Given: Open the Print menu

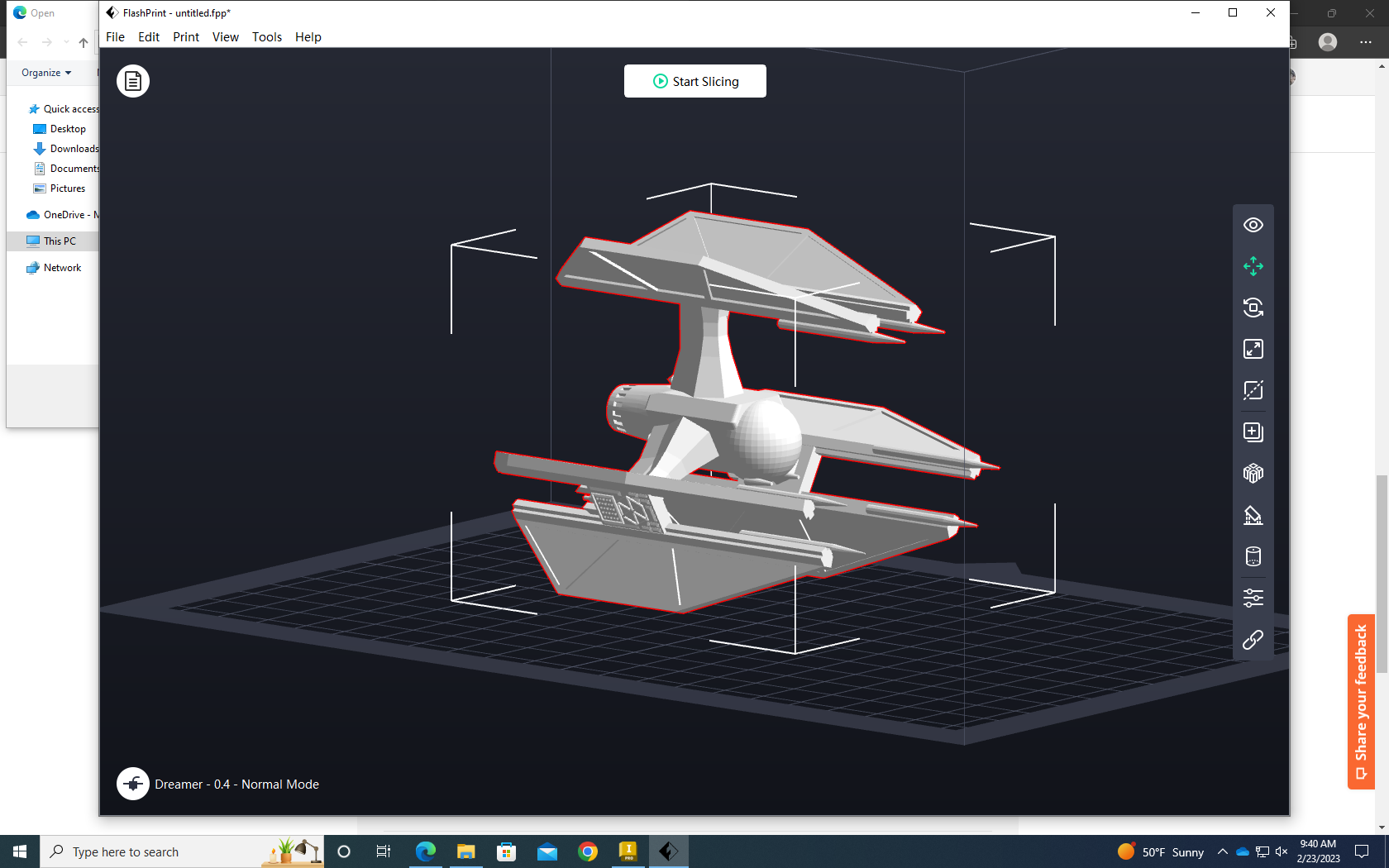Looking at the screenshot, I should 186,37.
